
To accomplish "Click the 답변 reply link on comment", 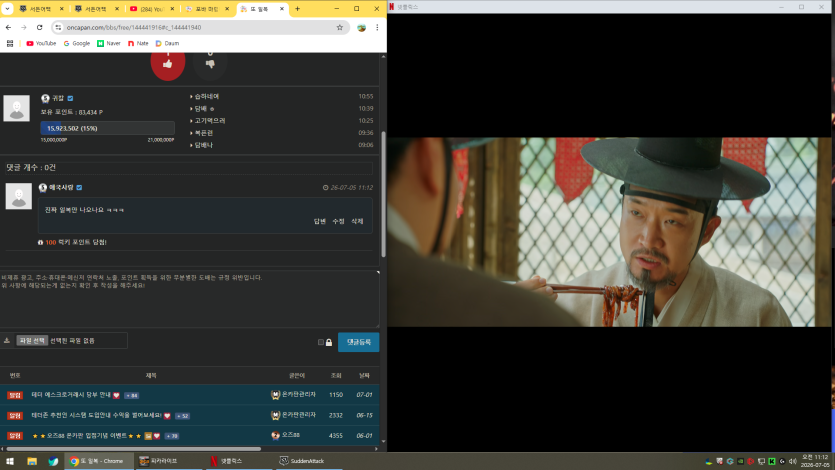I will (x=320, y=221).
